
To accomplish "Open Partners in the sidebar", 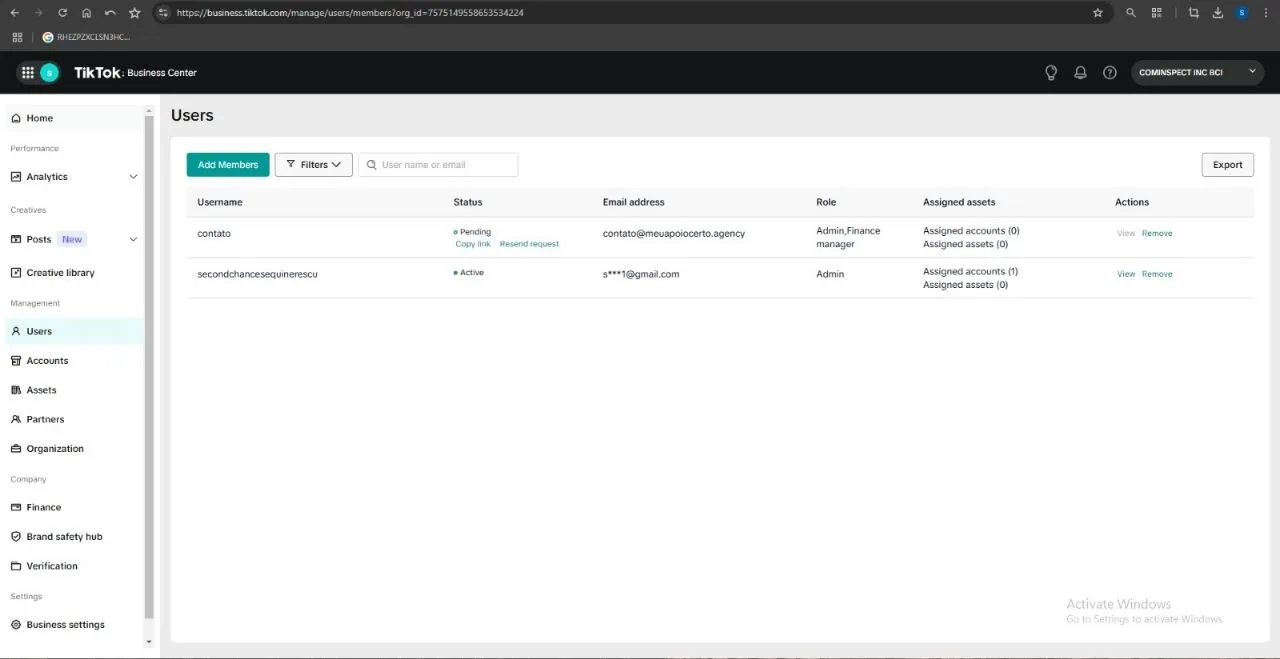I will tap(75, 419).
